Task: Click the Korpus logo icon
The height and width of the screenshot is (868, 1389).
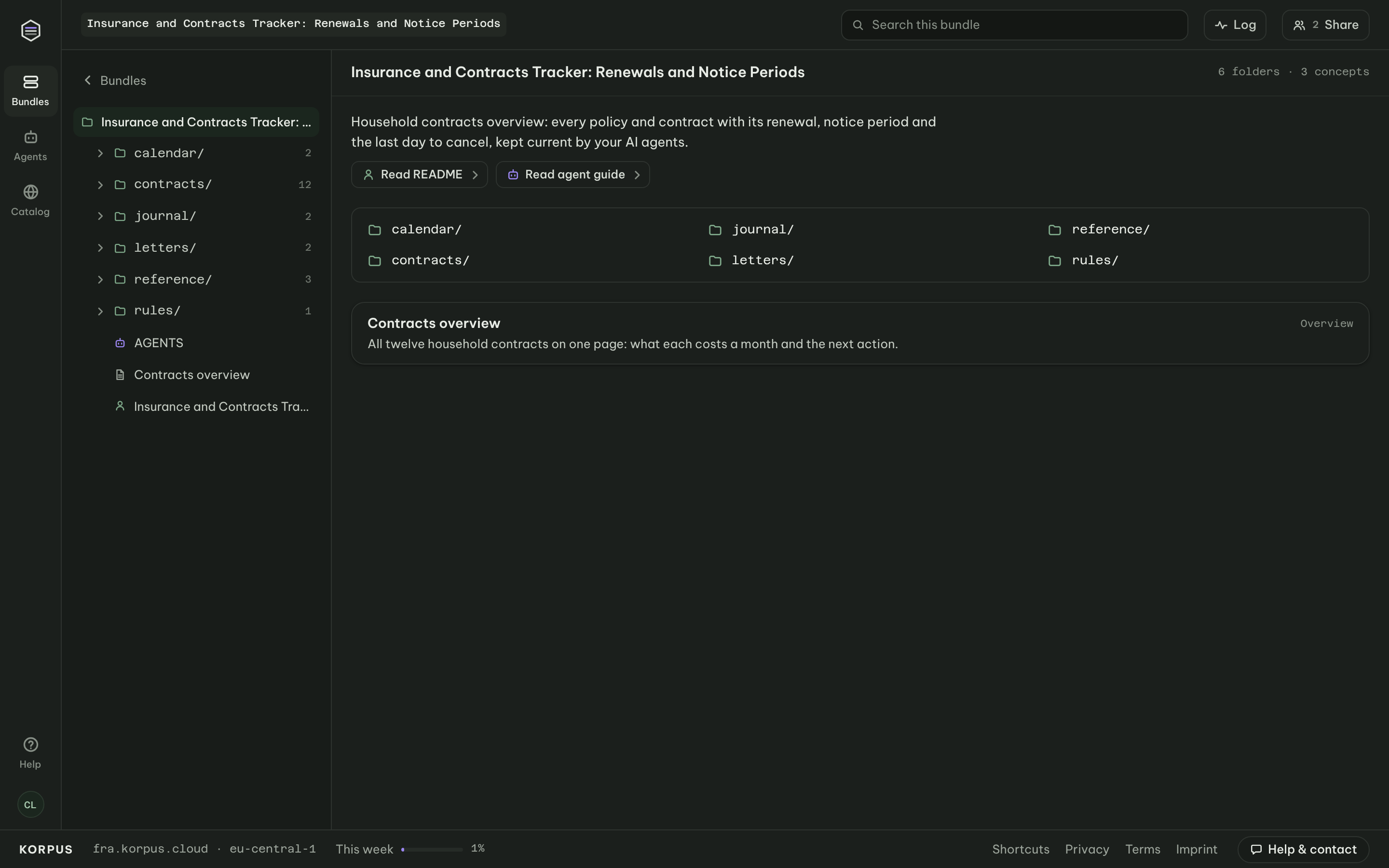Action: pyautogui.click(x=30, y=30)
